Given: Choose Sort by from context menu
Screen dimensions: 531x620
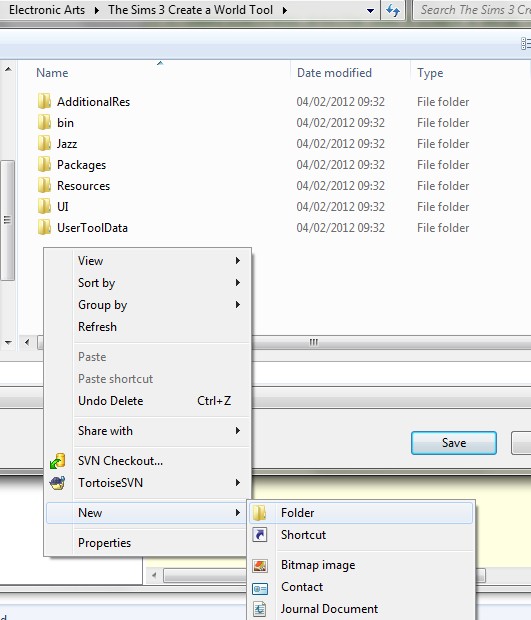Looking at the screenshot, I should pos(148,283).
